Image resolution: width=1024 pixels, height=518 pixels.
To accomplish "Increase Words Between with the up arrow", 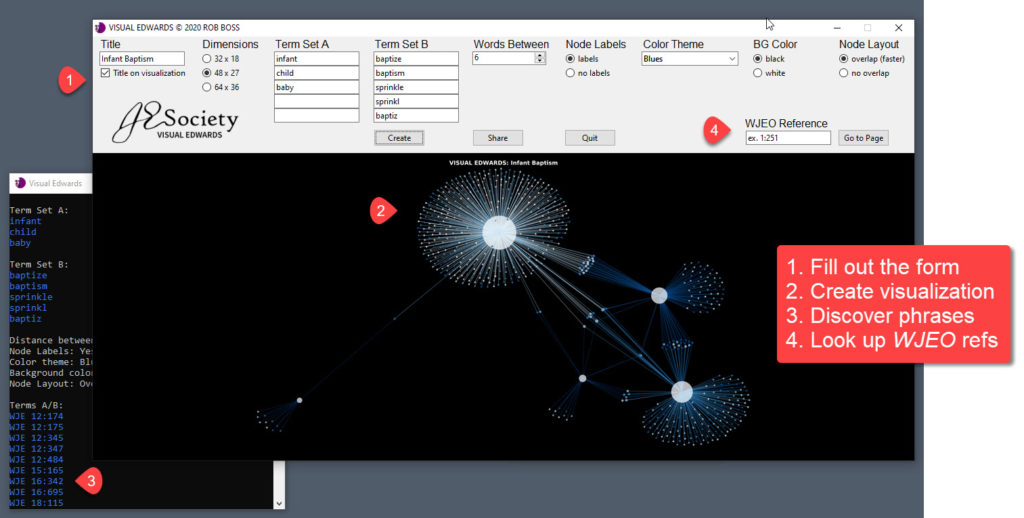I will click(x=540, y=56).
